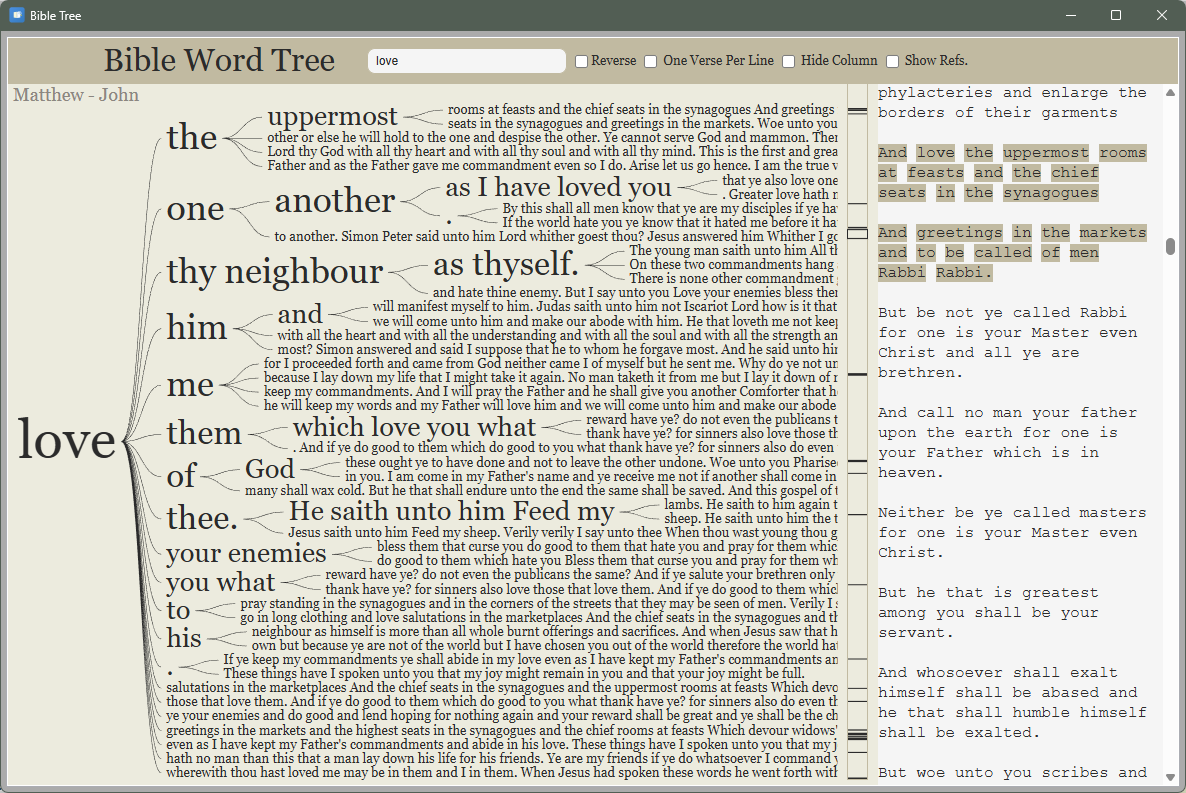The width and height of the screenshot is (1186, 793).
Task: Click 'He saith unto him Feed my' branch
Action: 451,512
